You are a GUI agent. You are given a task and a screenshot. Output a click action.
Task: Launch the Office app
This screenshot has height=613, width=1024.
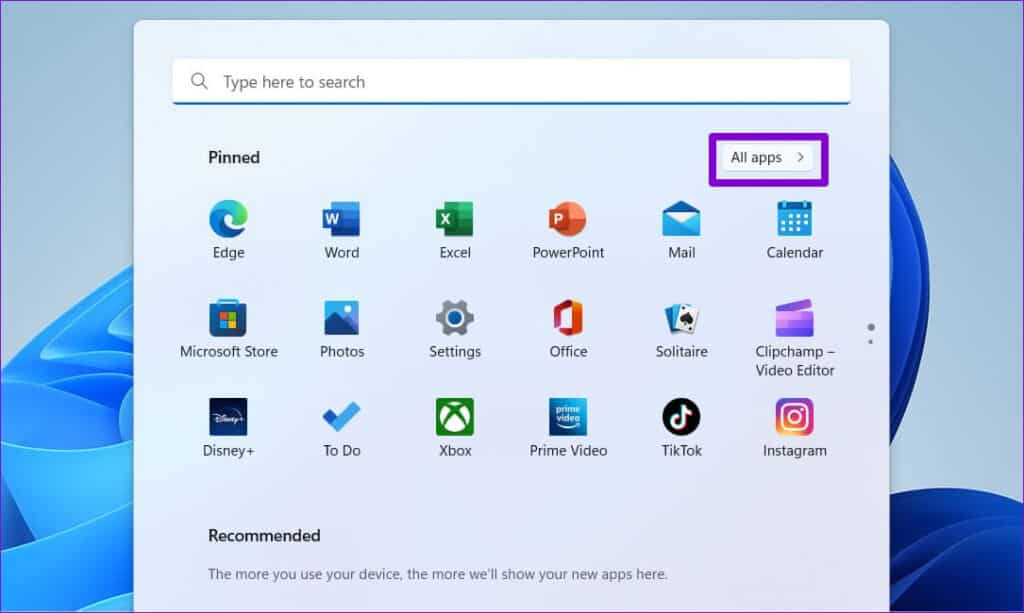(567, 320)
